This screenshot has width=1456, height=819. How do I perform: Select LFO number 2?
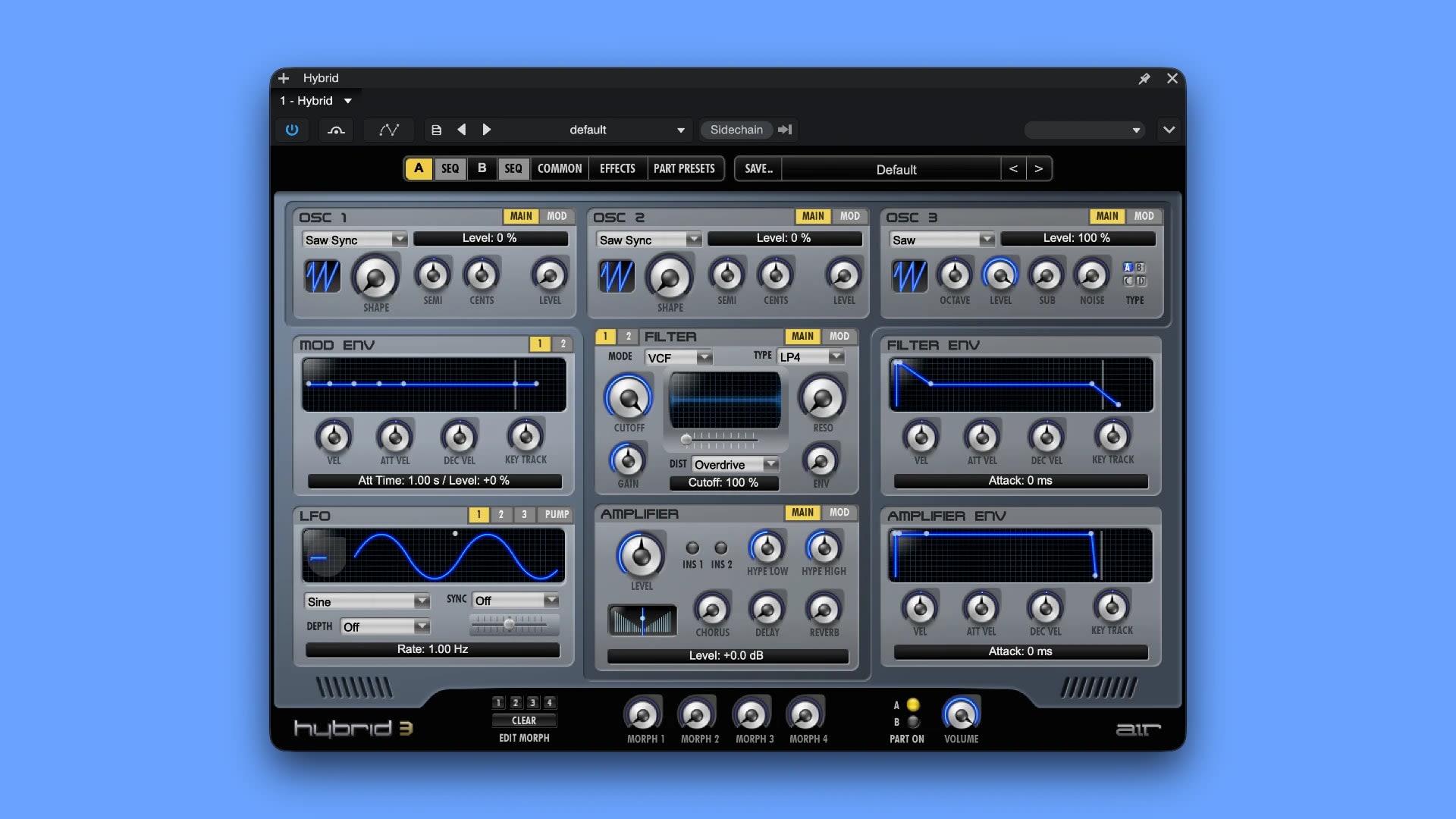coord(500,514)
